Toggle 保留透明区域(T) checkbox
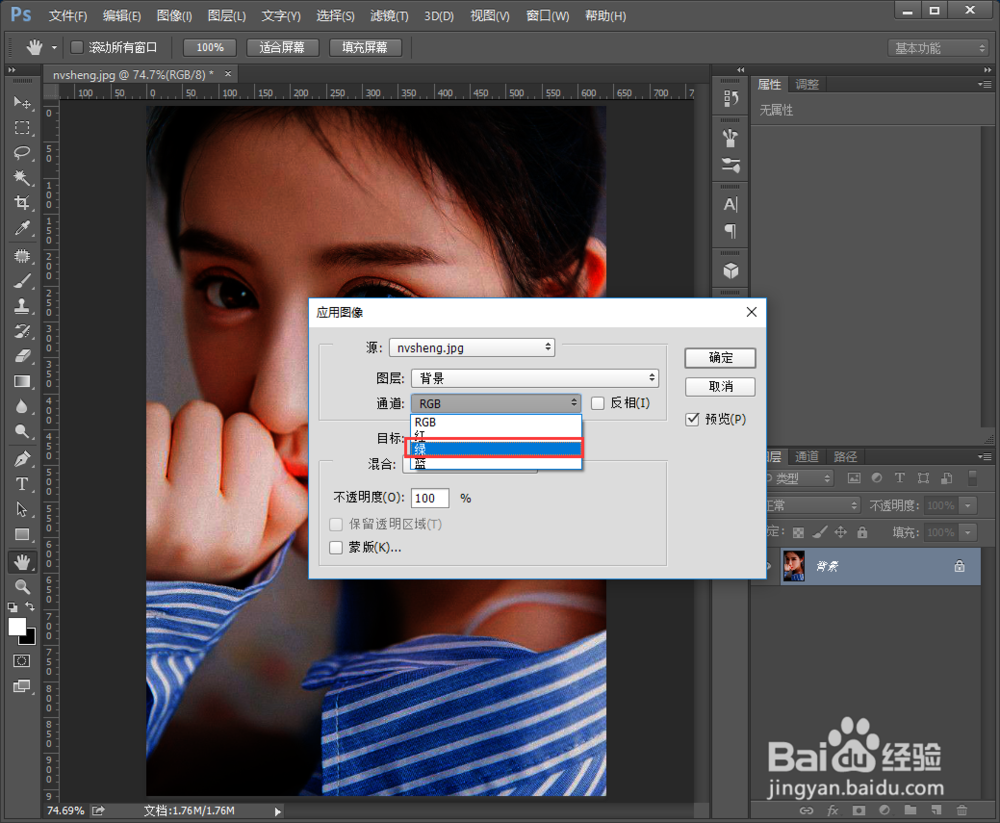 click(x=336, y=524)
